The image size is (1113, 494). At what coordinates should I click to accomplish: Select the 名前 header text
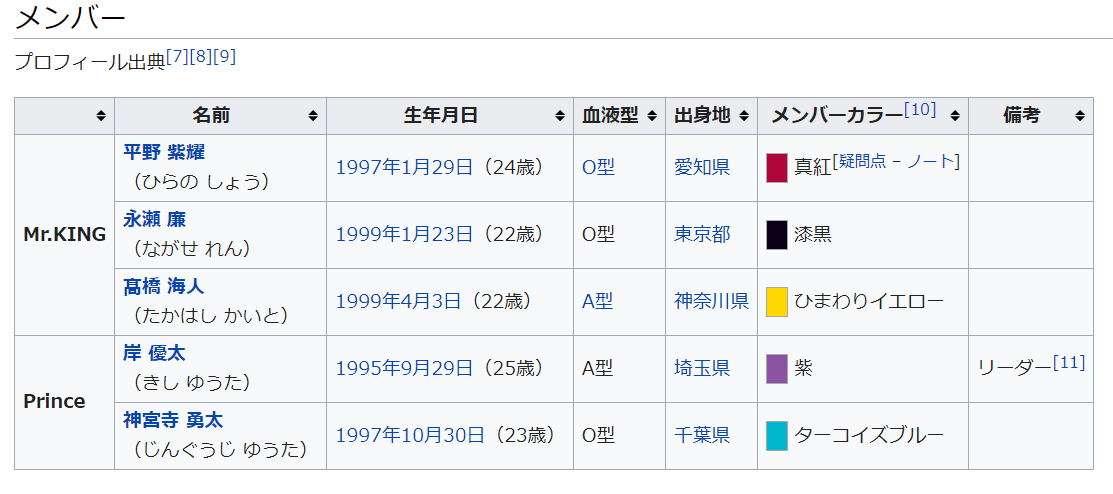point(211,116)
